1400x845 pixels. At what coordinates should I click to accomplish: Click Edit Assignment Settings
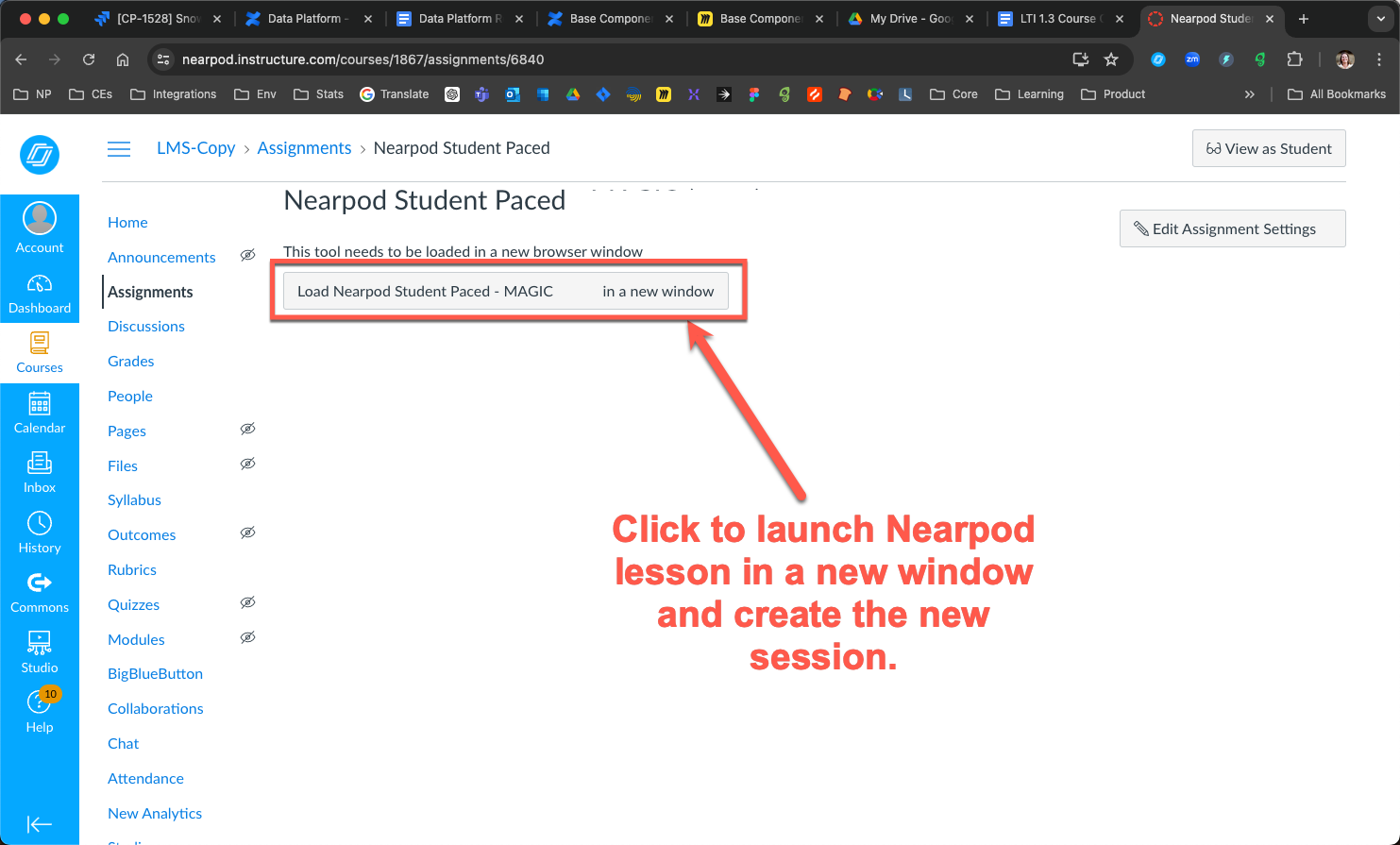point(1232,228)
